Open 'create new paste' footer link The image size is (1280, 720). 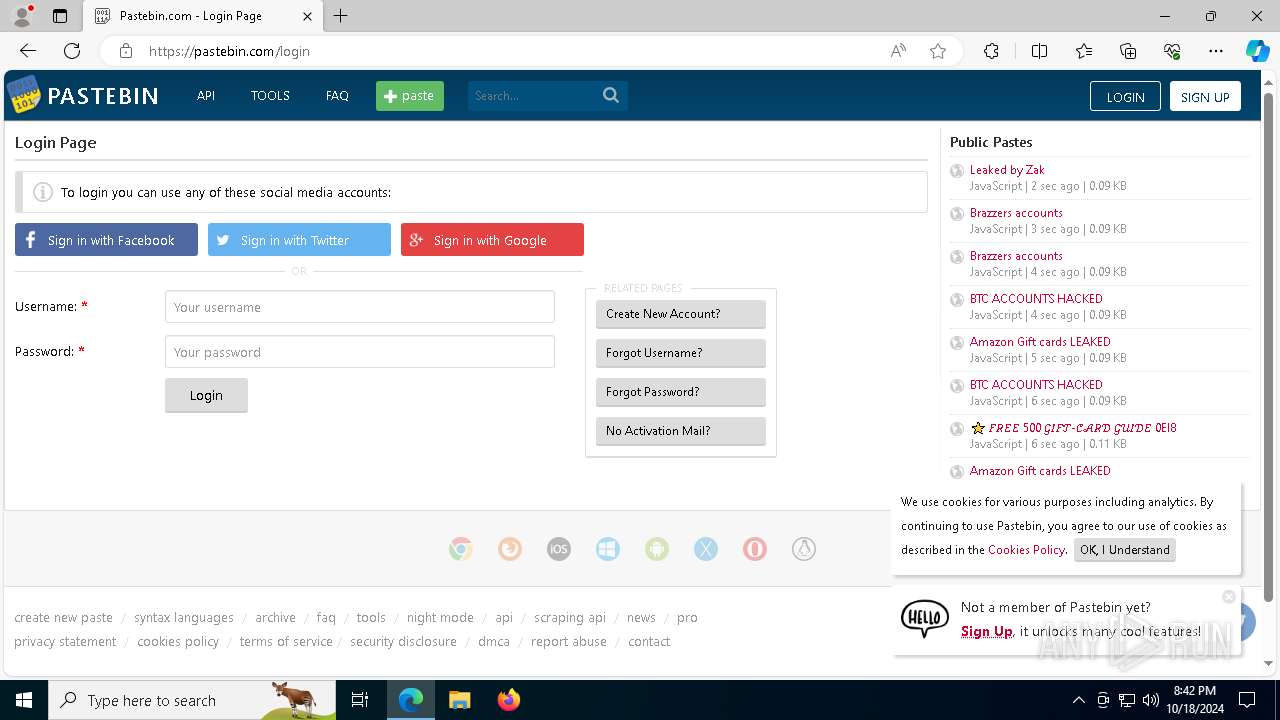point(63,618)
